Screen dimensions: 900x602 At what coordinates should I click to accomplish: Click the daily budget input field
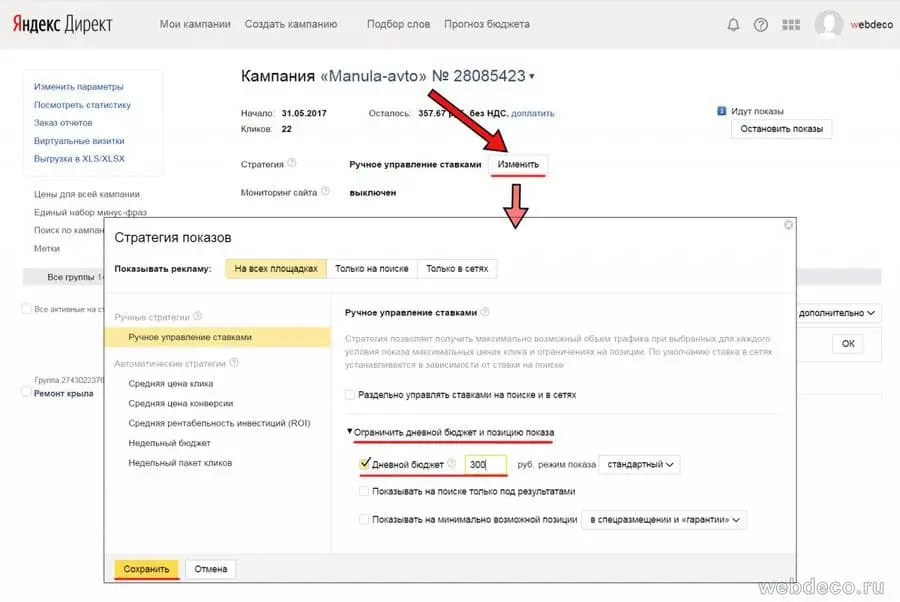pos(486,464)
